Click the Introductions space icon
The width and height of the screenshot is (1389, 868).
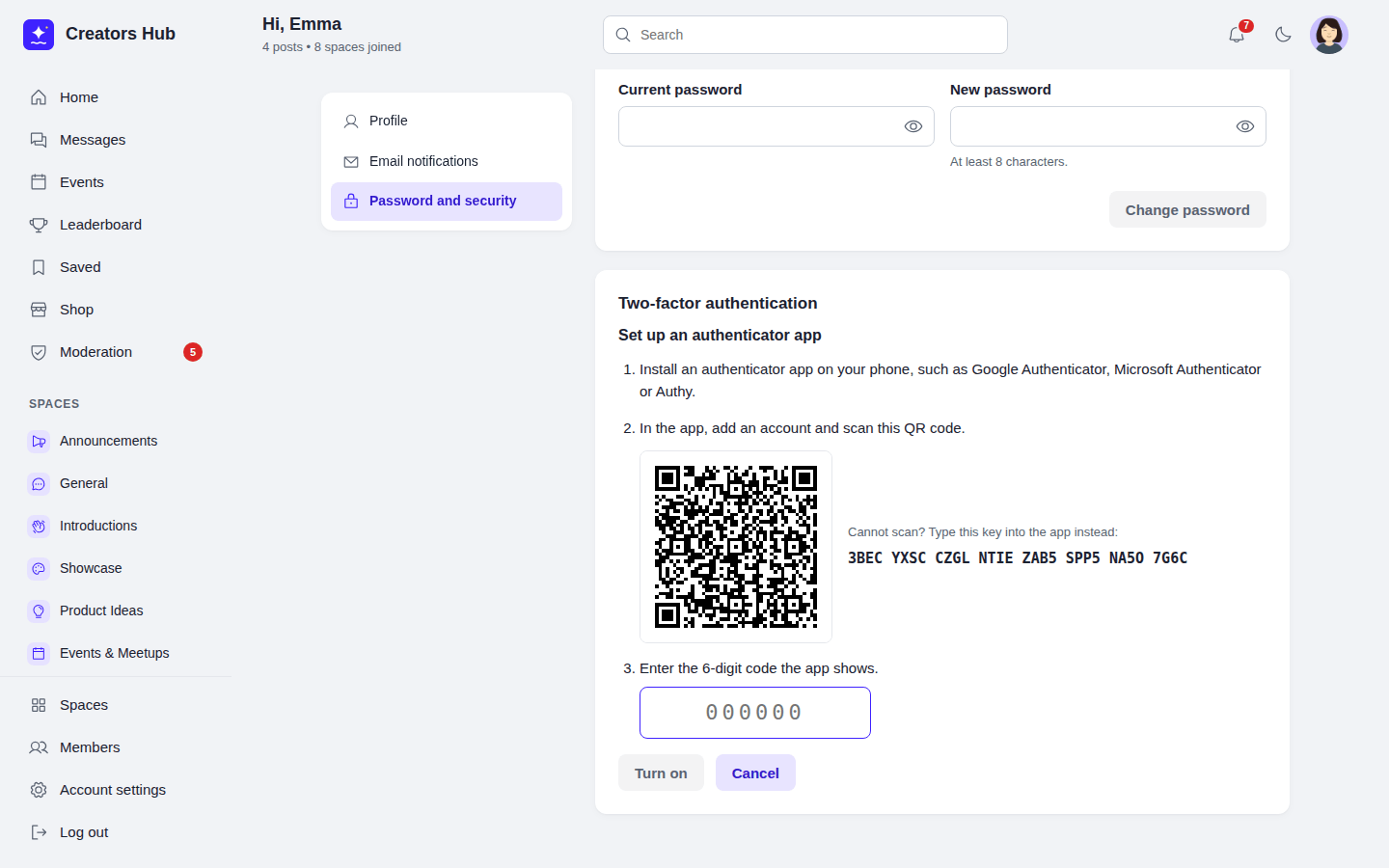(x=39, y=526)
